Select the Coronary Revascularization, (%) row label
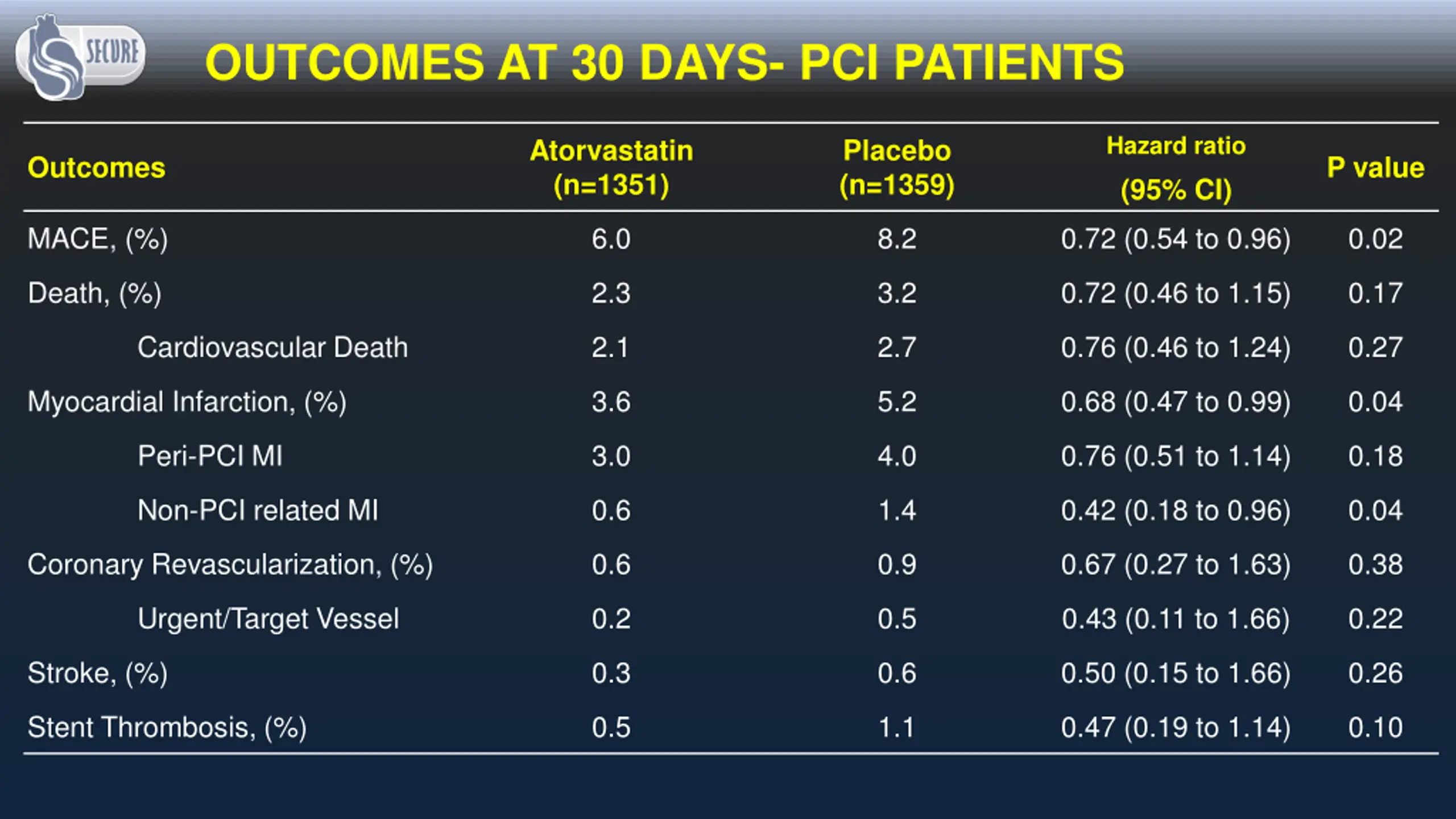Screen dimensions: 1456x819 pyautogui.click(x=230, y=565)
